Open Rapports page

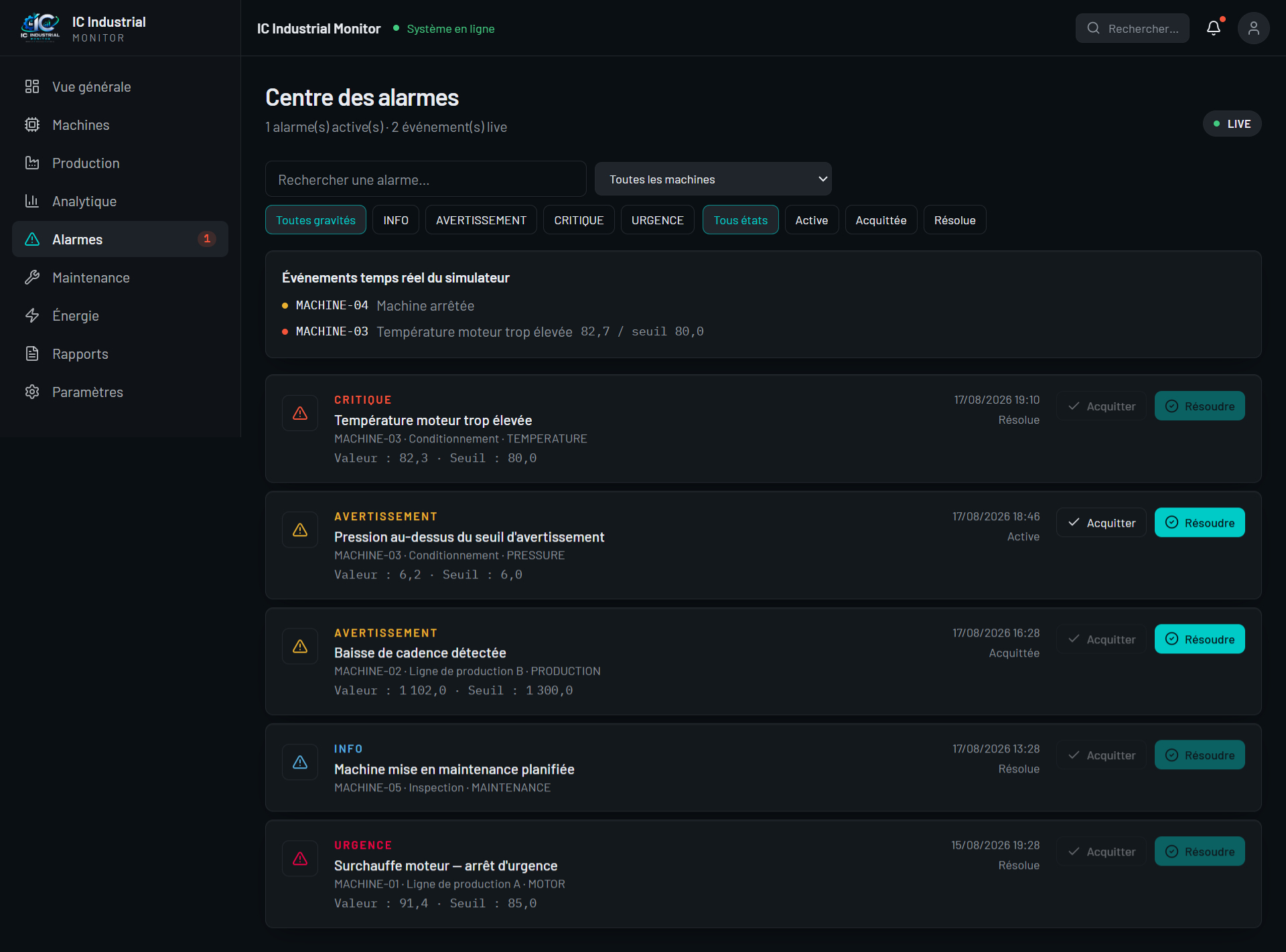[120, 353]
